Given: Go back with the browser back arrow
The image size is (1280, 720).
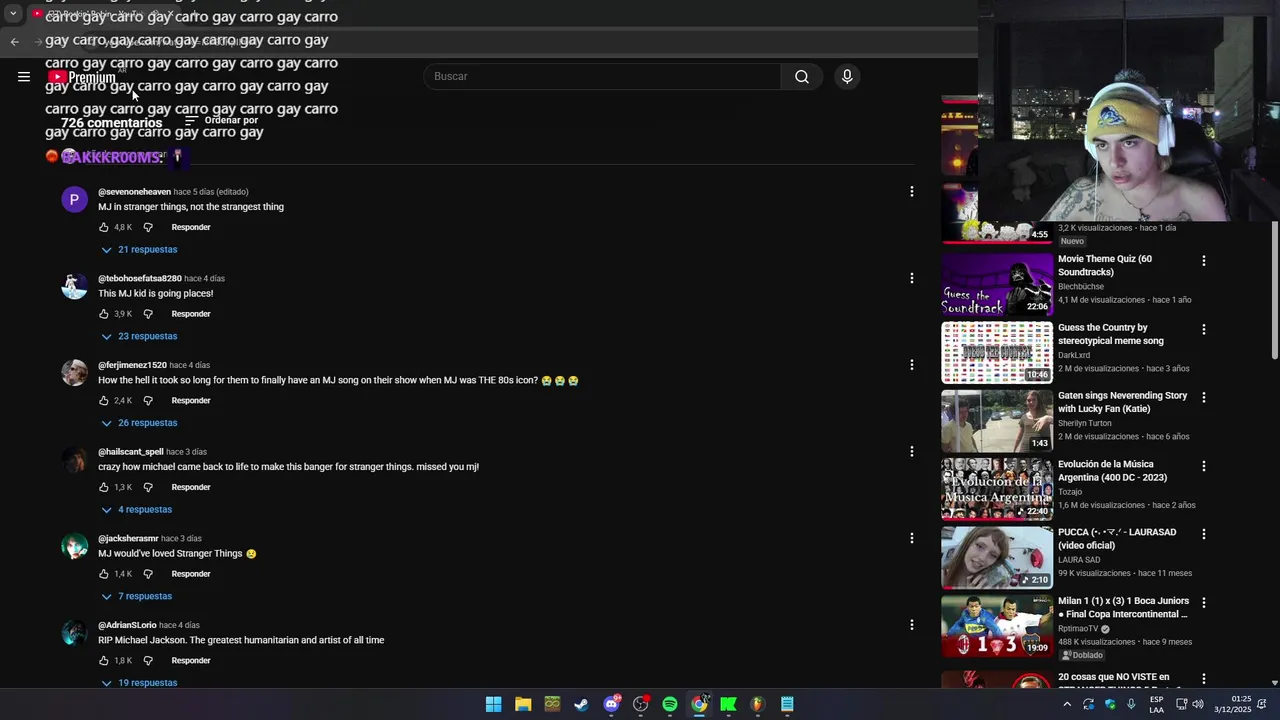Looking at the screenshot, I should click(14, 41).
